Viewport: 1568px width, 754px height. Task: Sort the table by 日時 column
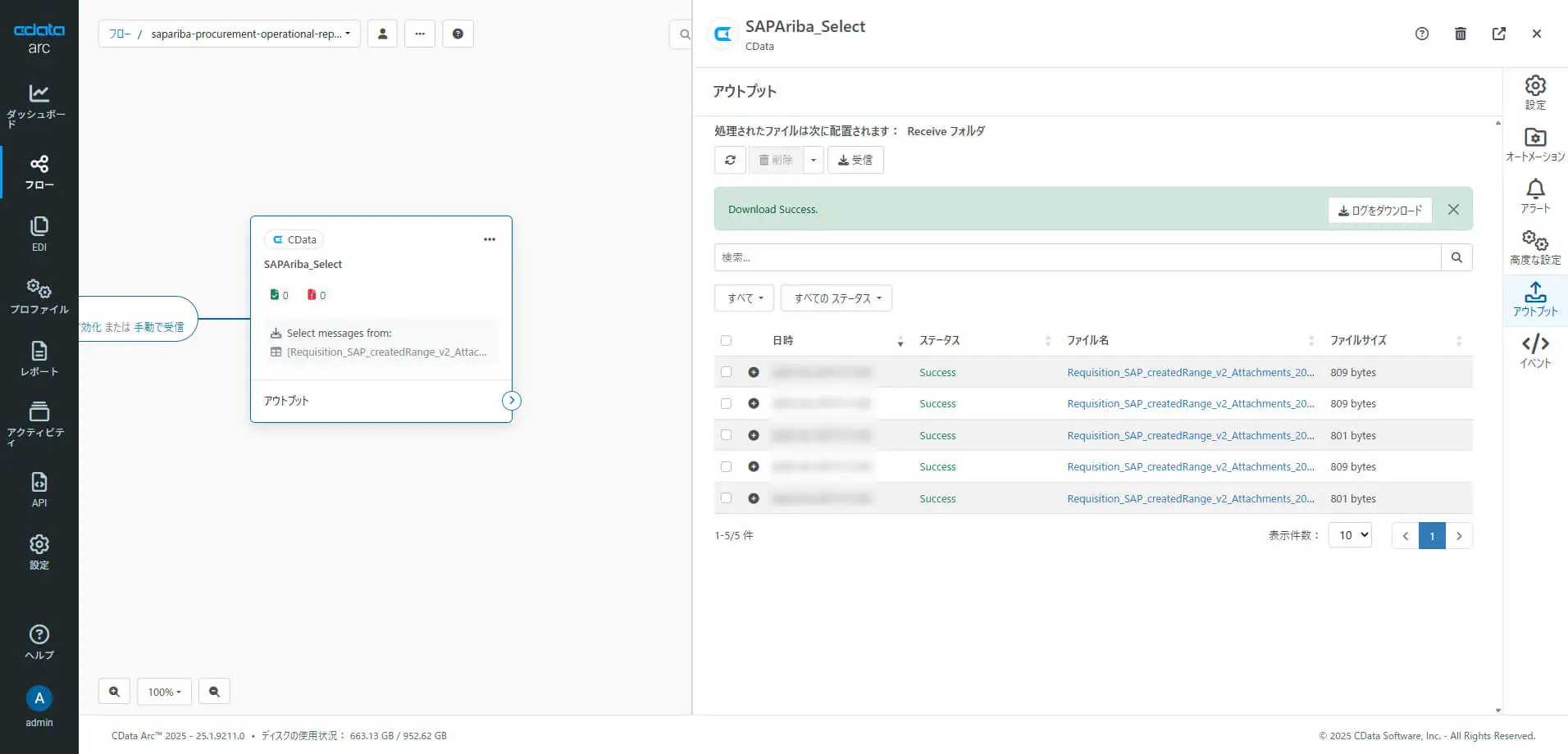click(x=837, y=340)
